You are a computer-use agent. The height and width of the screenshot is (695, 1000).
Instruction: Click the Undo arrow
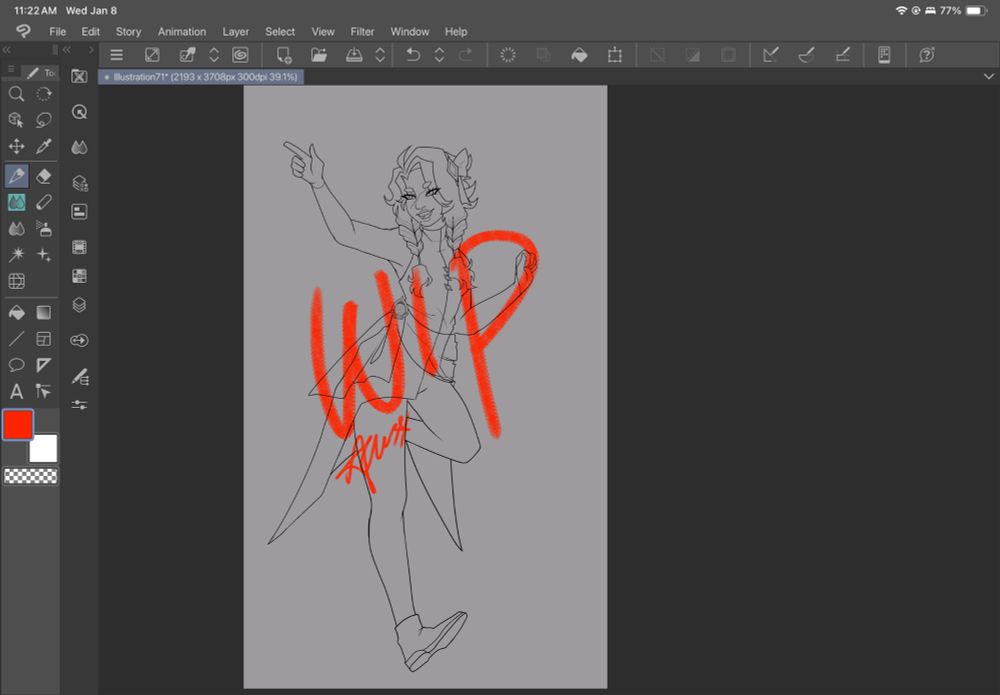point(413,55)
